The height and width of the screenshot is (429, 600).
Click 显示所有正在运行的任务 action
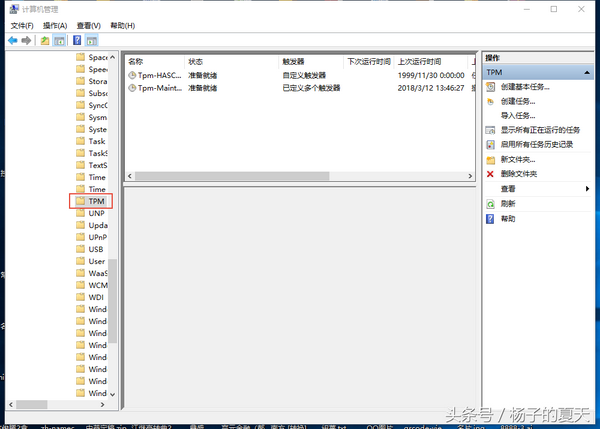[x=539, y=130]
